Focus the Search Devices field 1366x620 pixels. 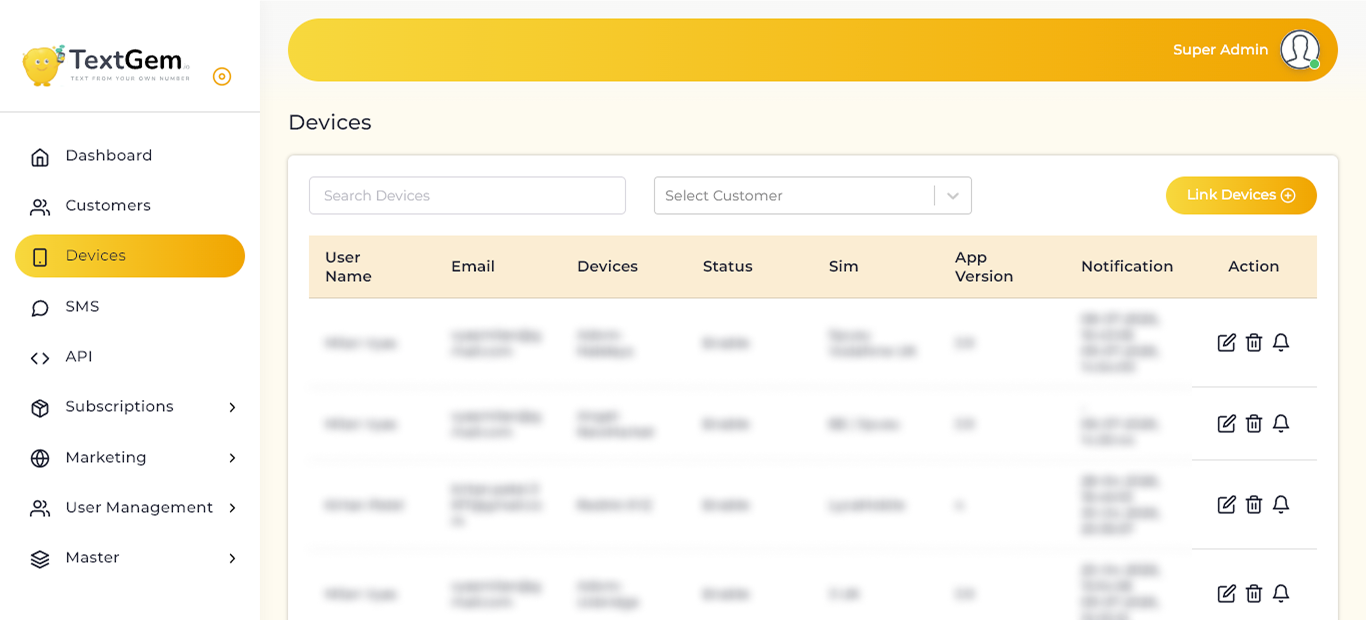pyautogui.click(x=467, y=196)
